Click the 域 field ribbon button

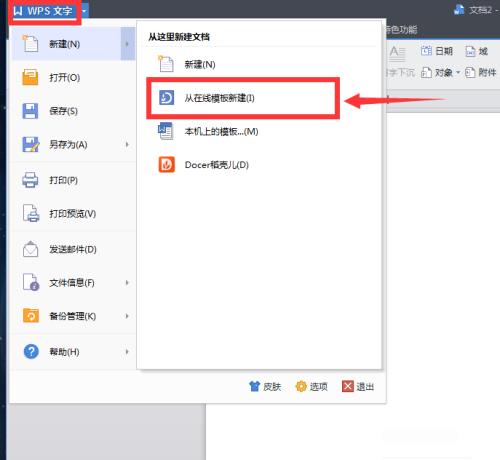pos(477,51)
